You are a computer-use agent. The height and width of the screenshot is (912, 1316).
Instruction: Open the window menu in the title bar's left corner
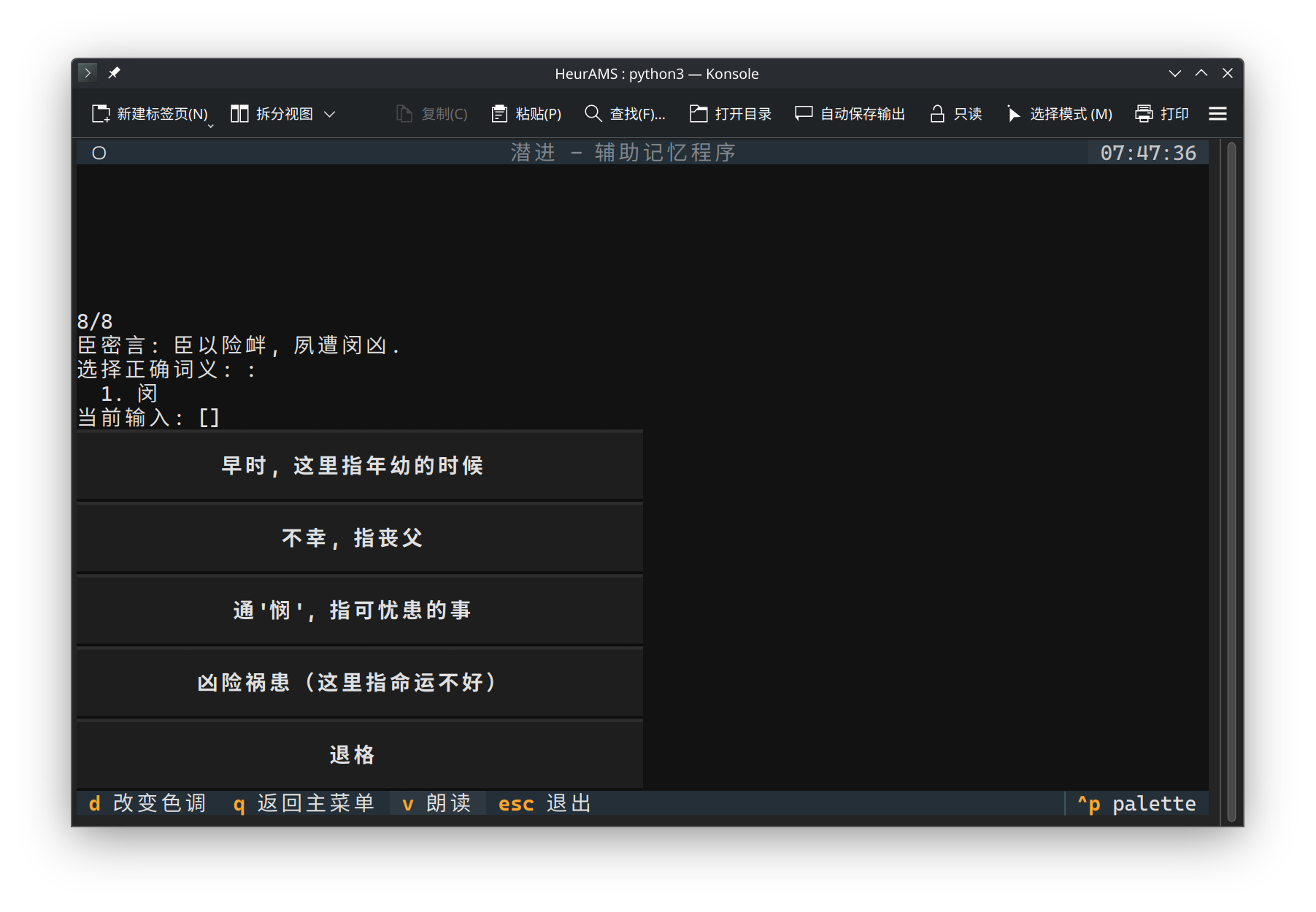[87, 73]
